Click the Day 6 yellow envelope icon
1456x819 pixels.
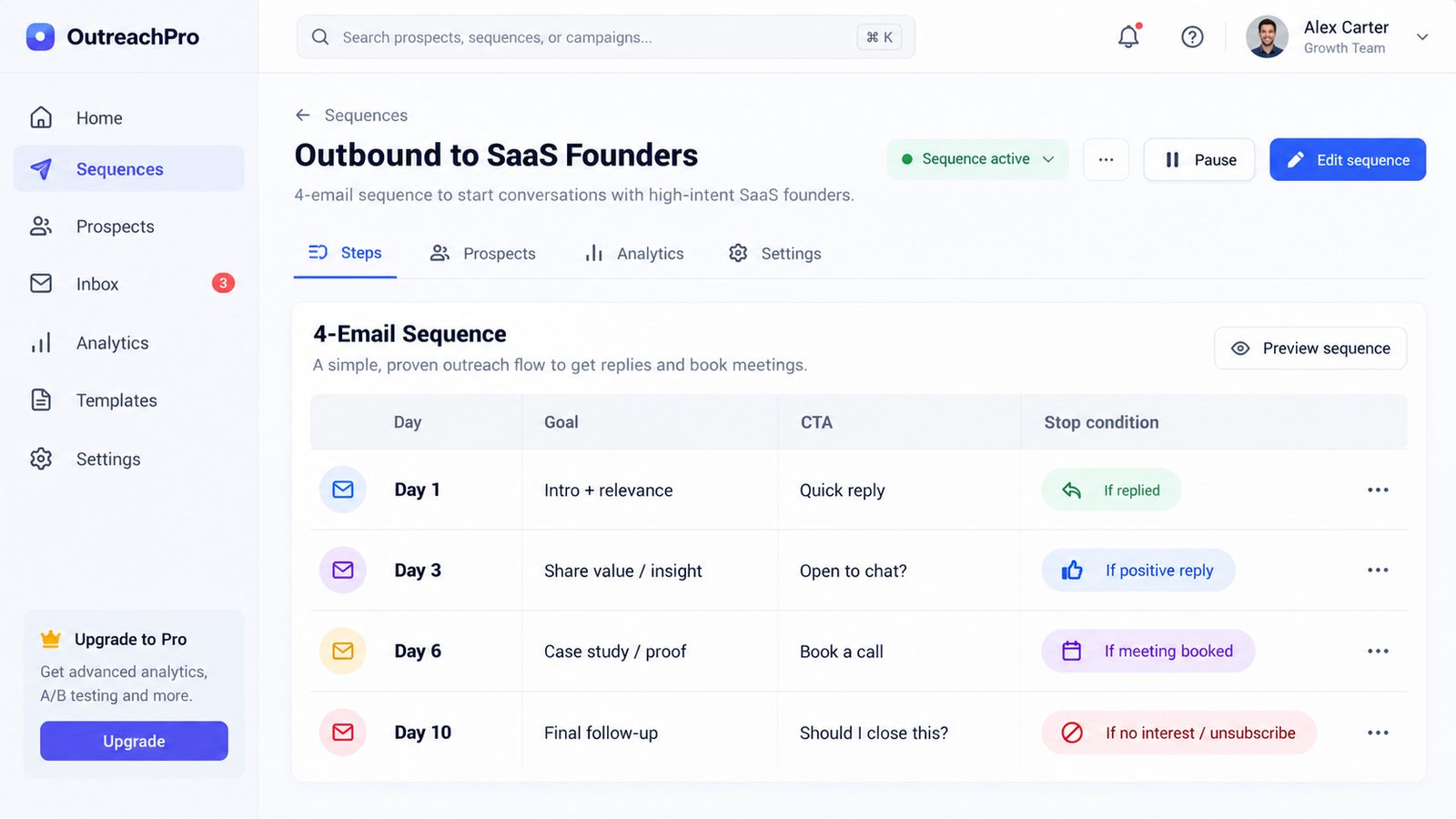343,652
